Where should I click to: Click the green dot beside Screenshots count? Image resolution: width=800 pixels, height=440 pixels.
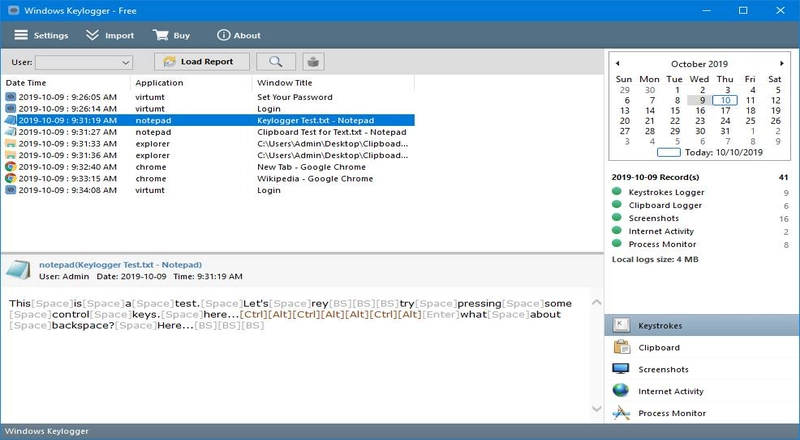tap(617, 217)
